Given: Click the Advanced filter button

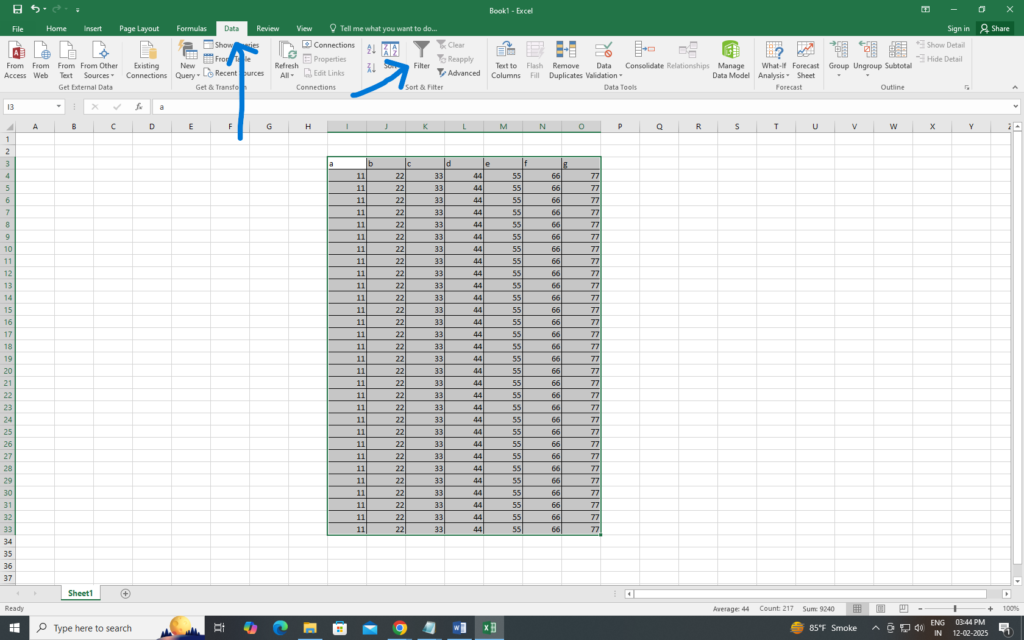Looking at the screenshot, I should pyautogui.click(x=459, y=73).
